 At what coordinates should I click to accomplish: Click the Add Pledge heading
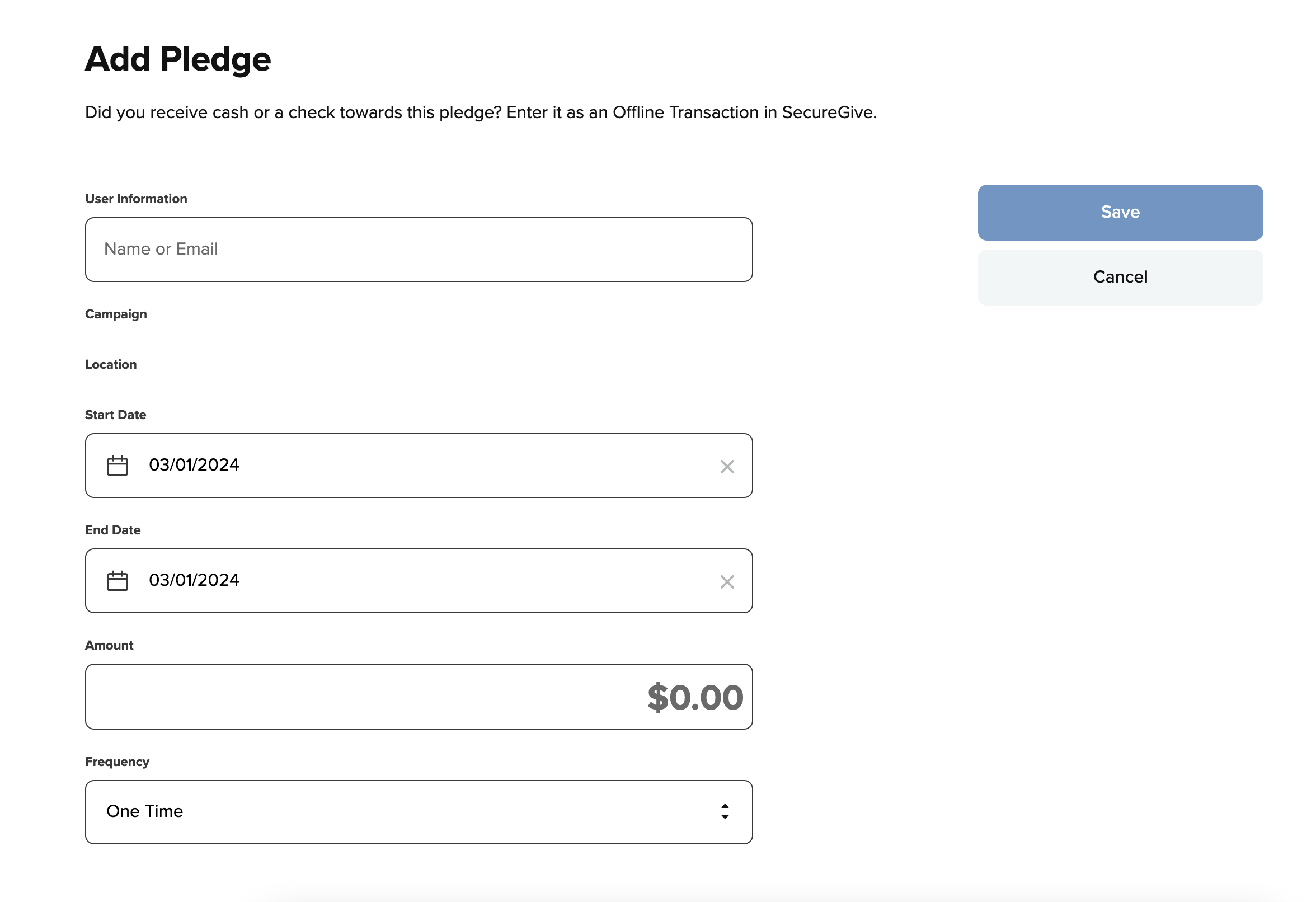tap(178, 59)
